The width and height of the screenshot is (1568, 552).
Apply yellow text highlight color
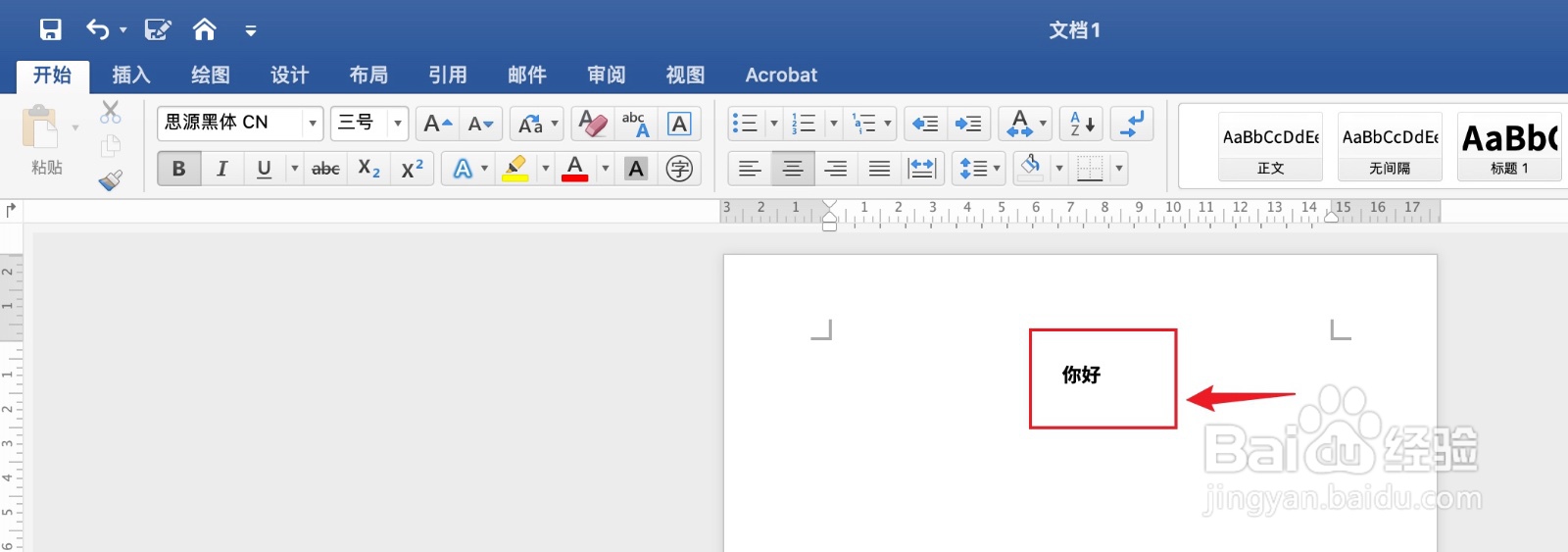click(x=515, y=169)
